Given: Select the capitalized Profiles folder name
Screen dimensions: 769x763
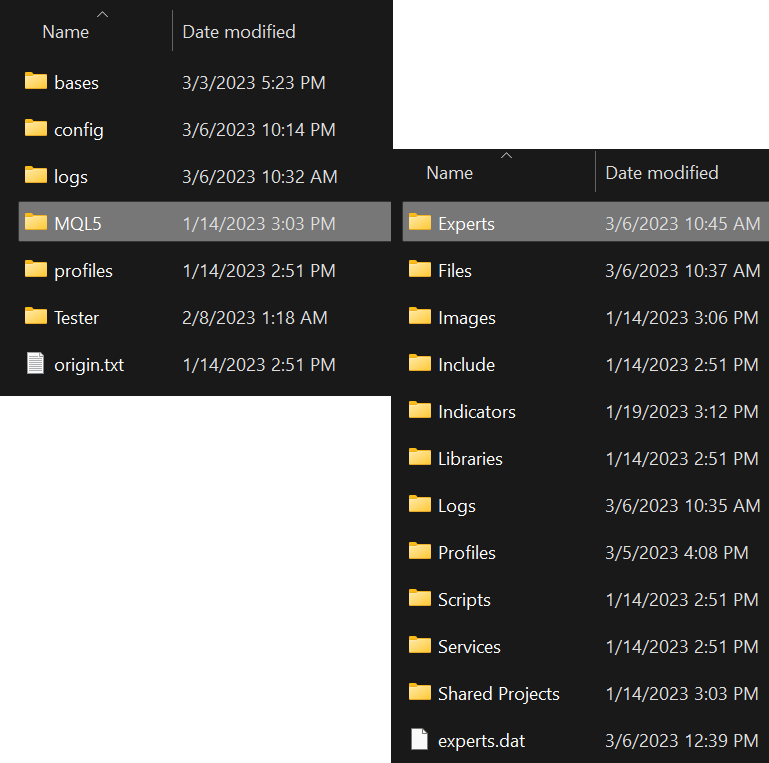Looking at the screenshot, I should click(467, 553).
